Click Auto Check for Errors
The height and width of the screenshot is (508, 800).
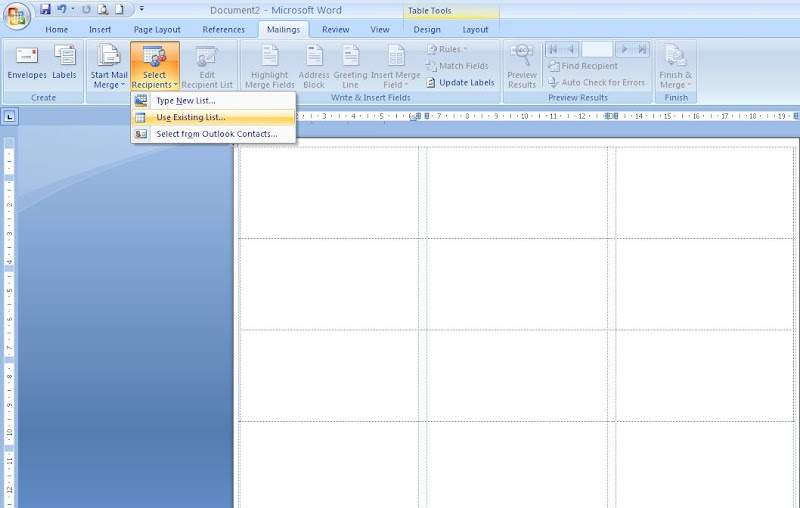pyautogui.click(x=596, y=82)
